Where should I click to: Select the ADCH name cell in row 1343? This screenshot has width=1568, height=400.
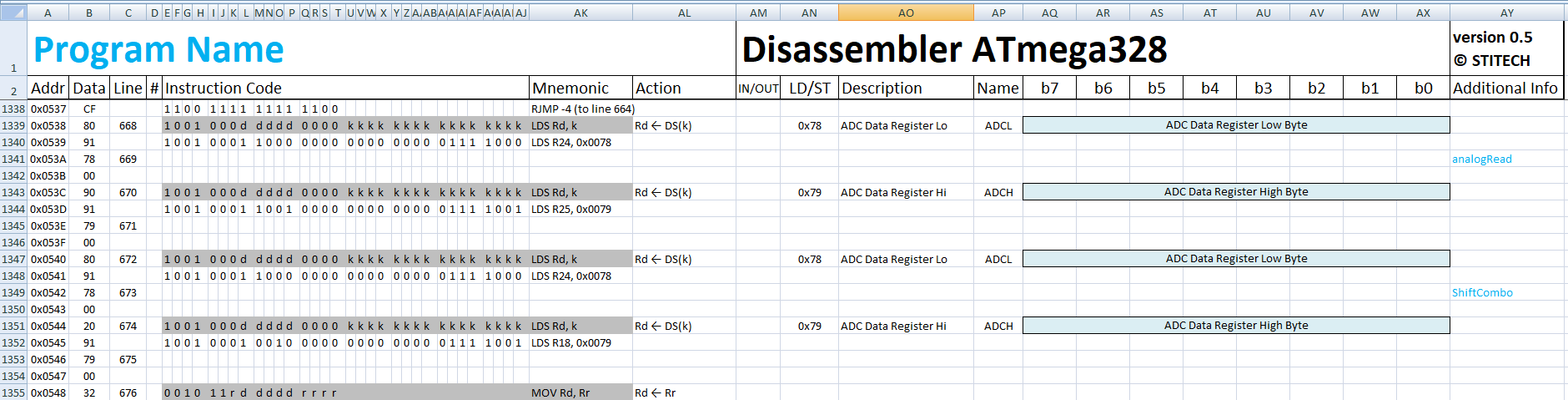998,192
